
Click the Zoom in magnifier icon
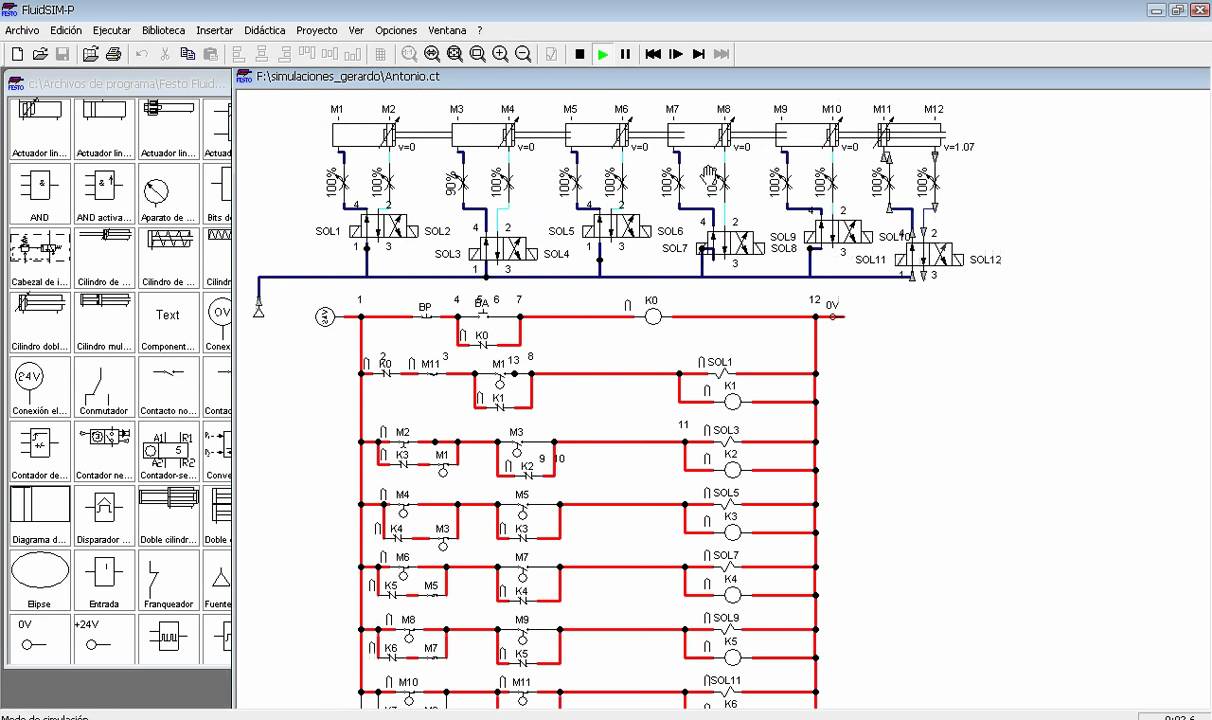click(x=500, y=54)
